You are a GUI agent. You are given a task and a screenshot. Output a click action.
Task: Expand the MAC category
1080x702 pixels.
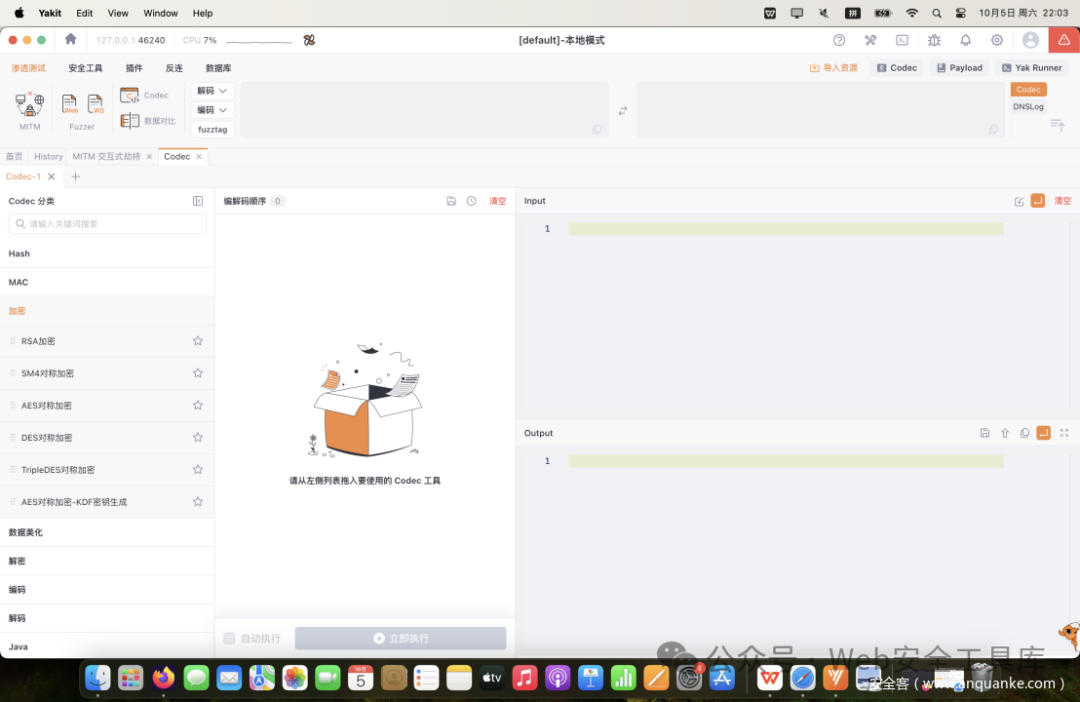[x=107, y=282]
